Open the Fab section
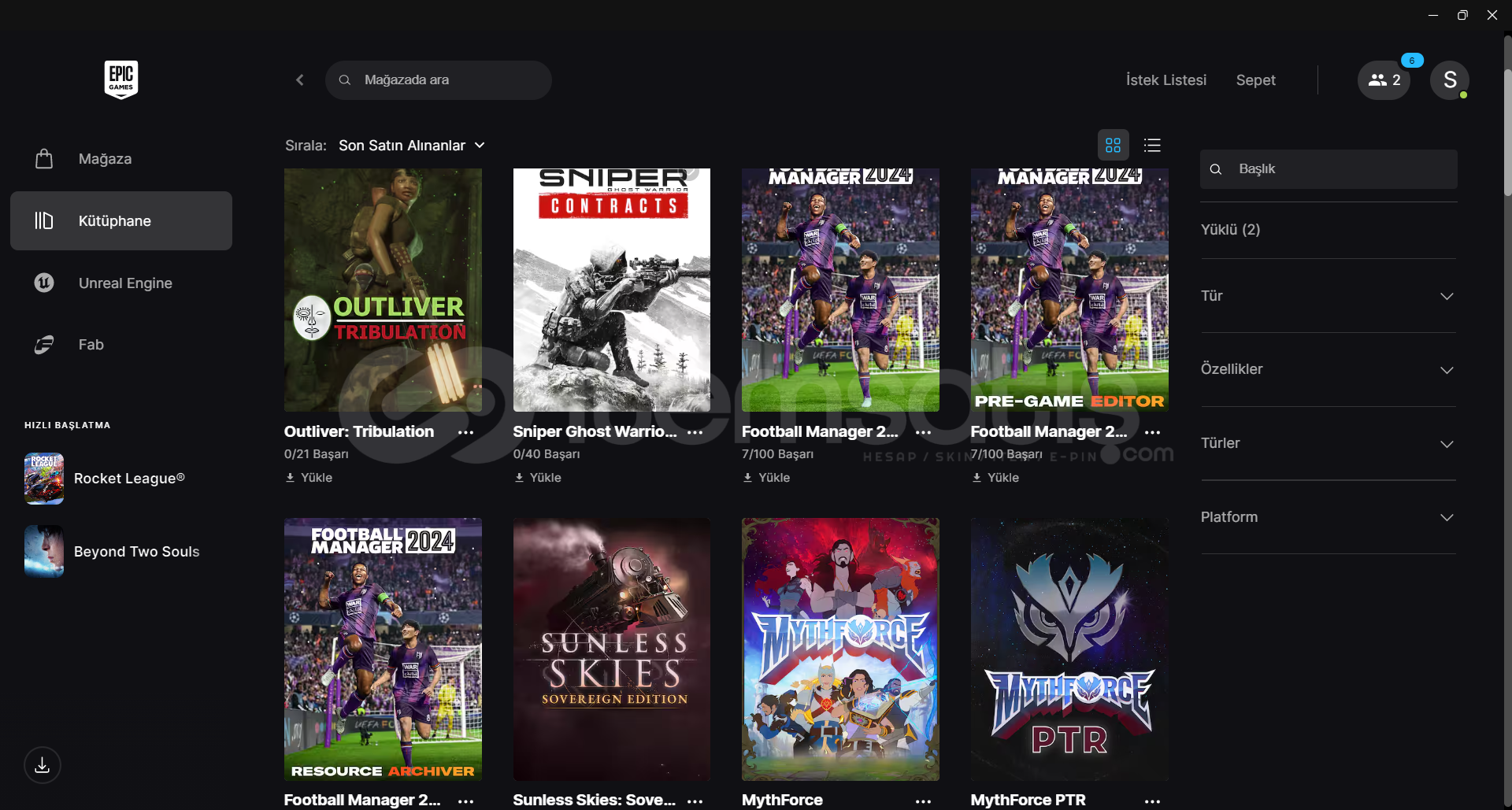Screen dimensions: 1512x810 coord(121,345)
